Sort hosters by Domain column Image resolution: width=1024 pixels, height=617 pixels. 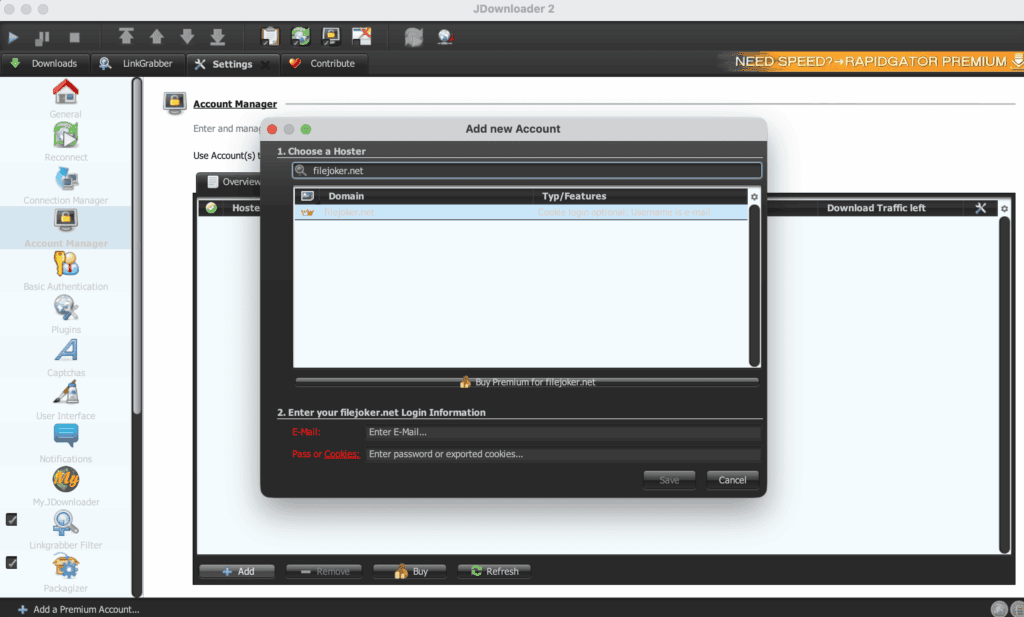(426, 196)
